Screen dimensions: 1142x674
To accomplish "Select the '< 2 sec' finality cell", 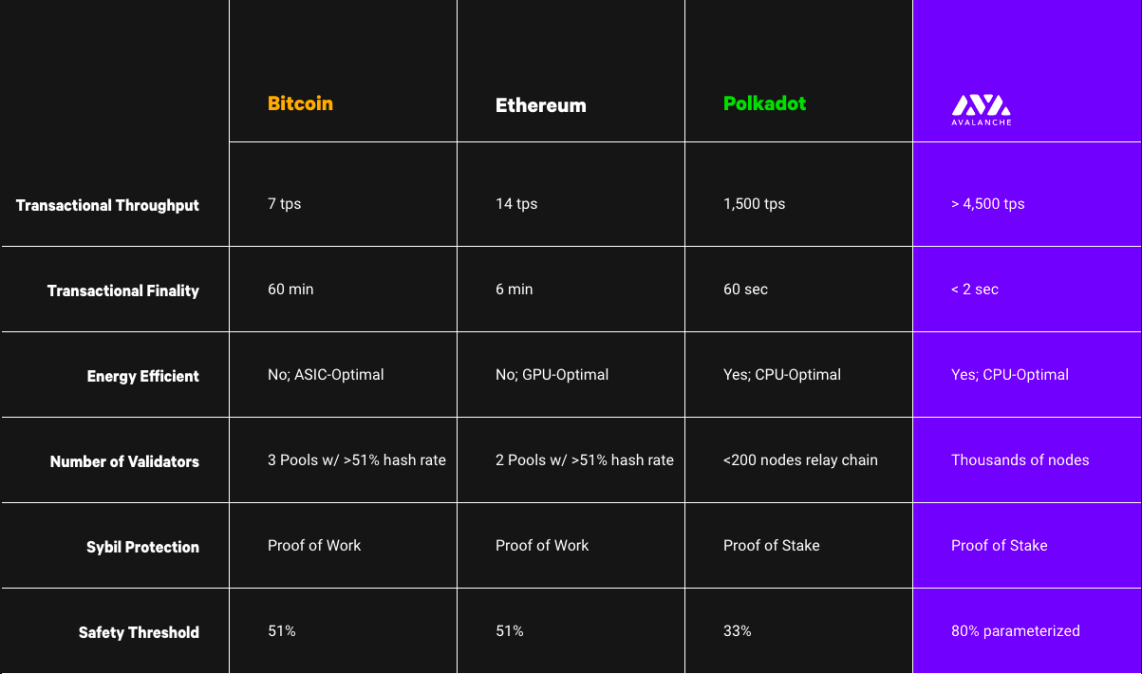I will point(975,289).
